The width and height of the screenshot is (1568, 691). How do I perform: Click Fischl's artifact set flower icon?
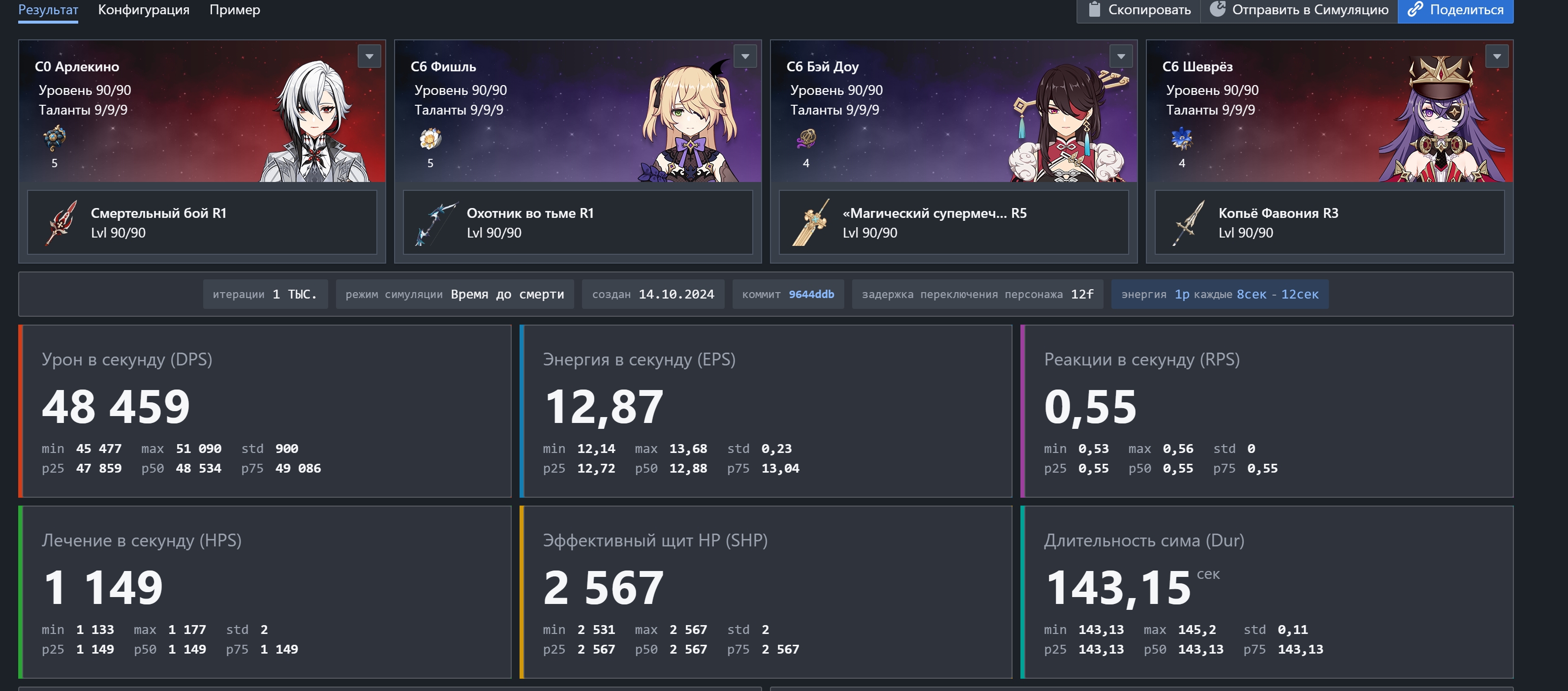(x=430, y=139)
